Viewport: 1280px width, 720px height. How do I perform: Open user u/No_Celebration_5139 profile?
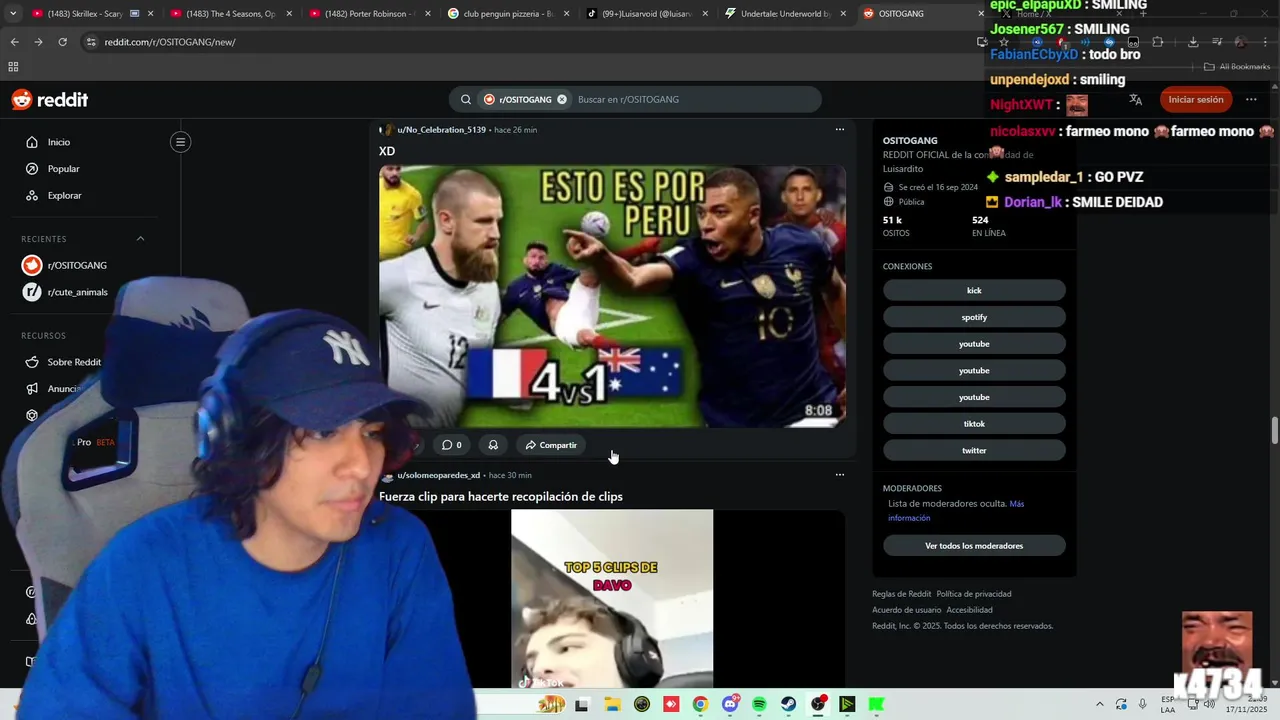441,130
